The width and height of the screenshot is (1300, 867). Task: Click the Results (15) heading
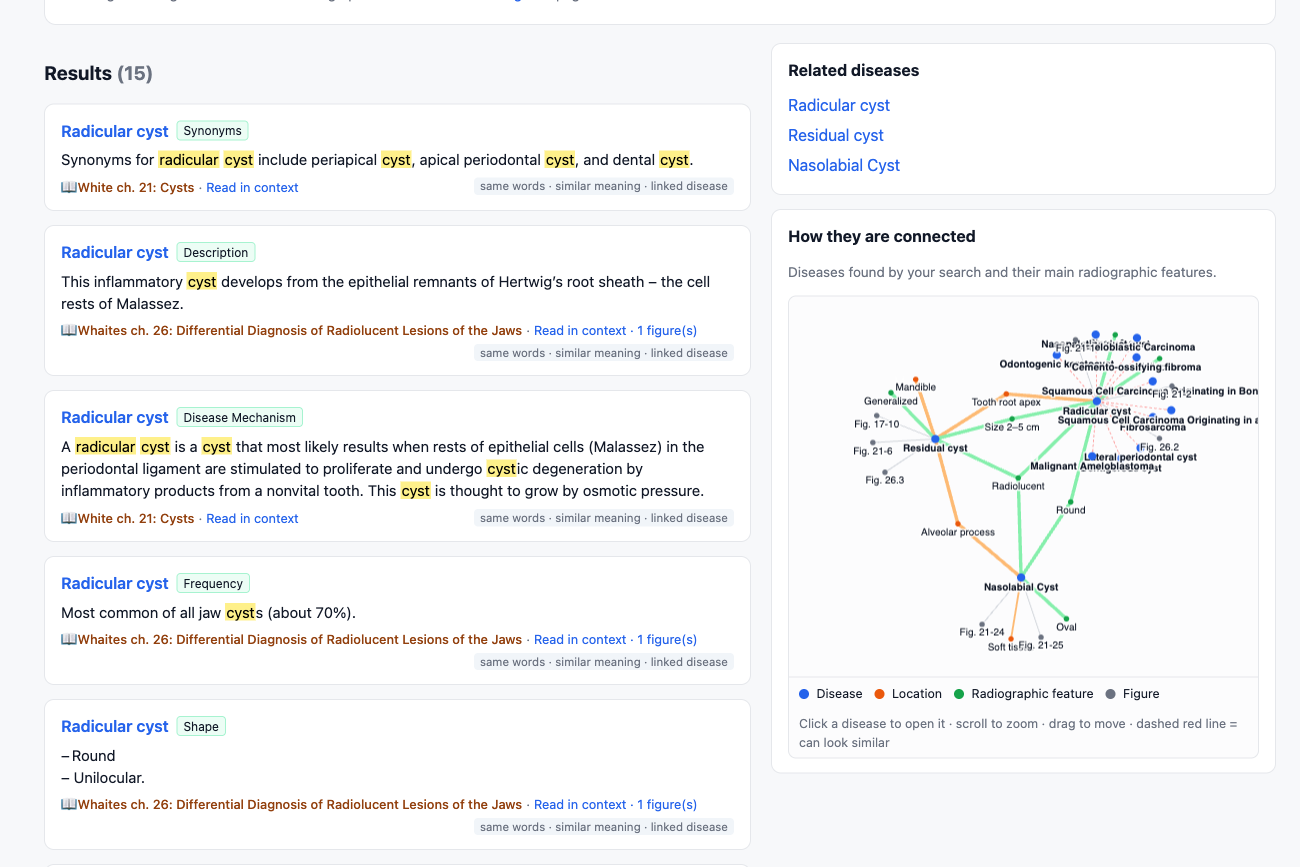[x=98, y=73]
